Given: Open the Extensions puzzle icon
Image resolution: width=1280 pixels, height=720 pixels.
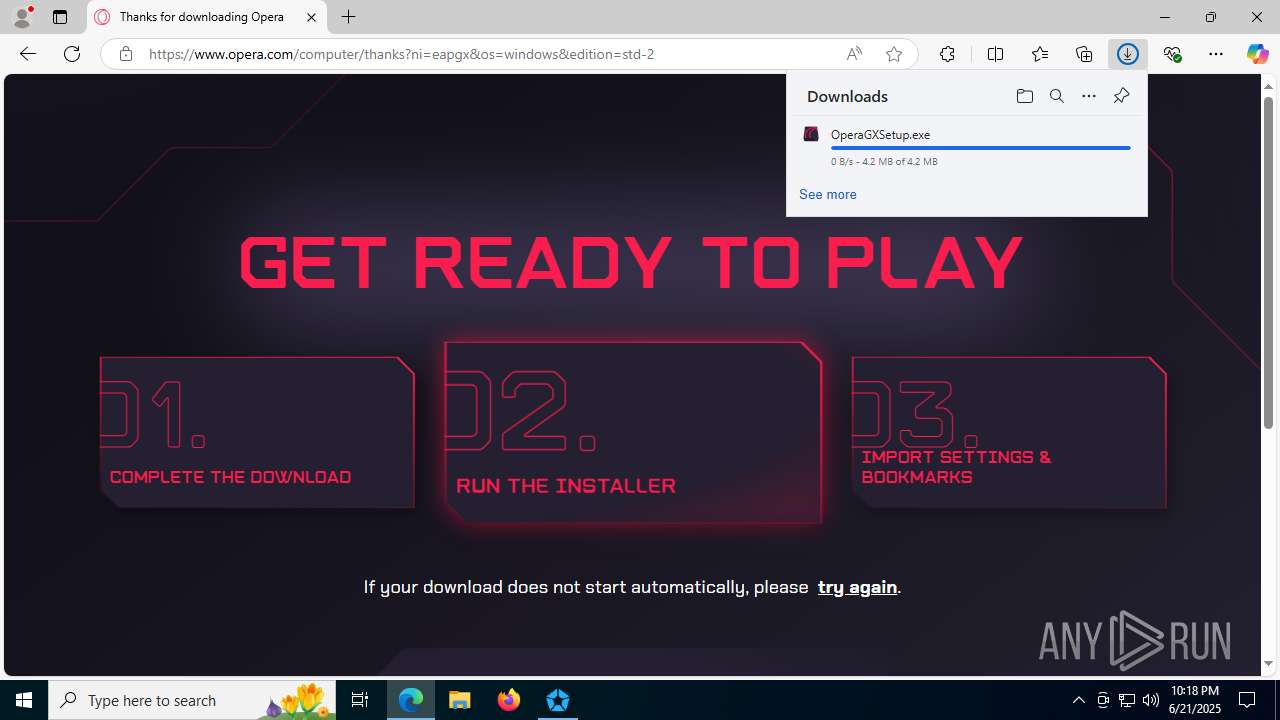Looking at the screenshot, I should click(x=947, y=54).
